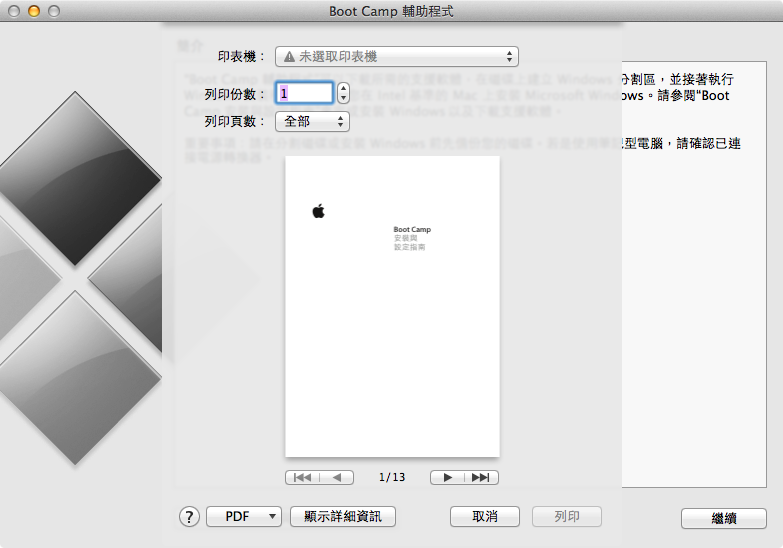Screen dimensions: 783x548
Task: Open the printer selection dropdown
Action: (x=396, y=56)
